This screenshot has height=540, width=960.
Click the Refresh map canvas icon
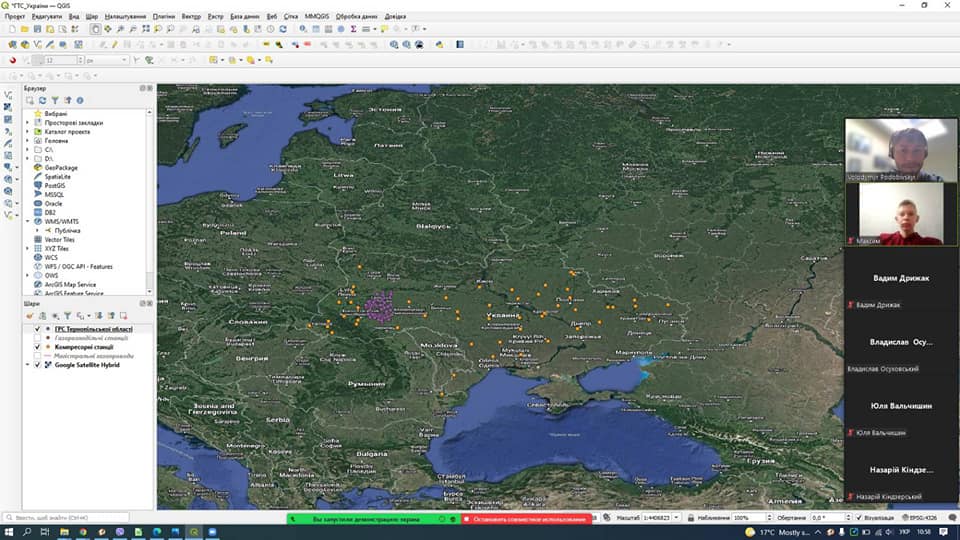coord(283,29)
